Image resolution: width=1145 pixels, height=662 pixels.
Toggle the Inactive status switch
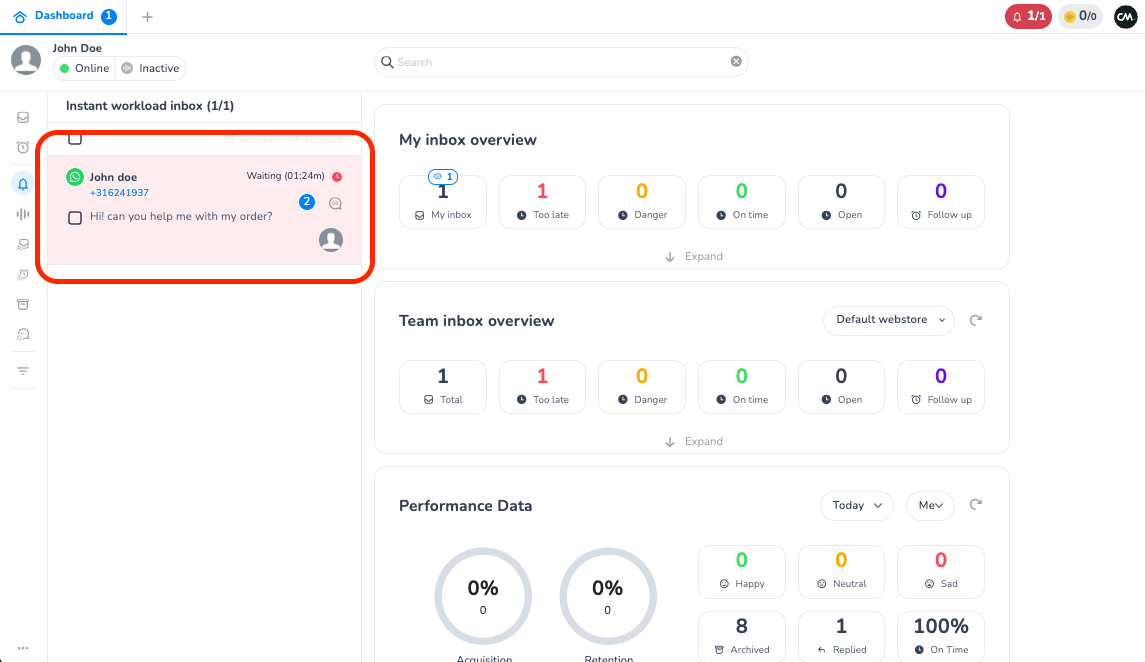click(x=151, y=68)
